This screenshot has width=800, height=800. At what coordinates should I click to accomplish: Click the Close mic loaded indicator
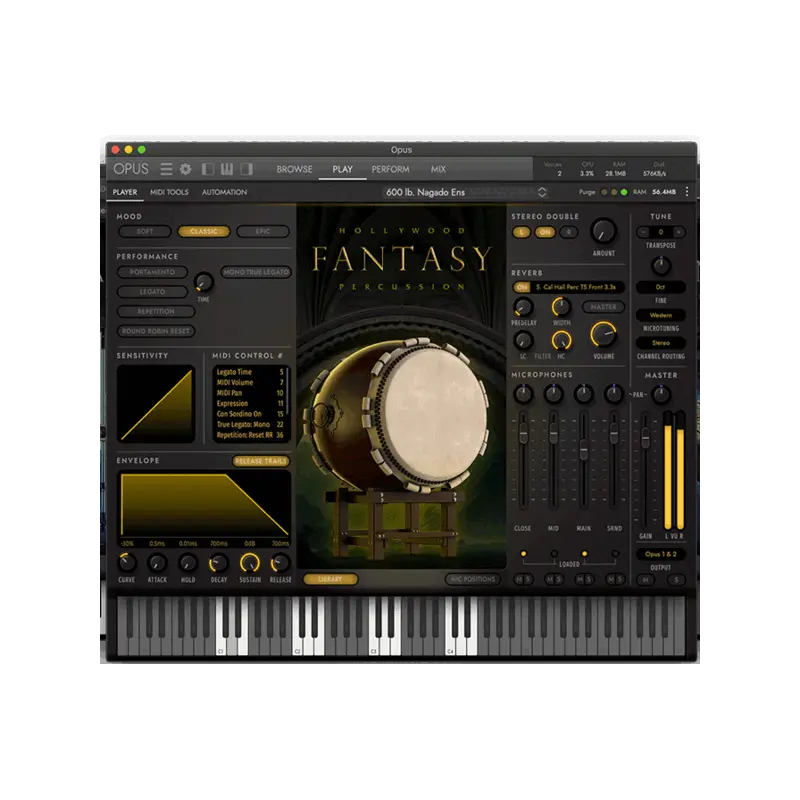(x=523, y=554)
